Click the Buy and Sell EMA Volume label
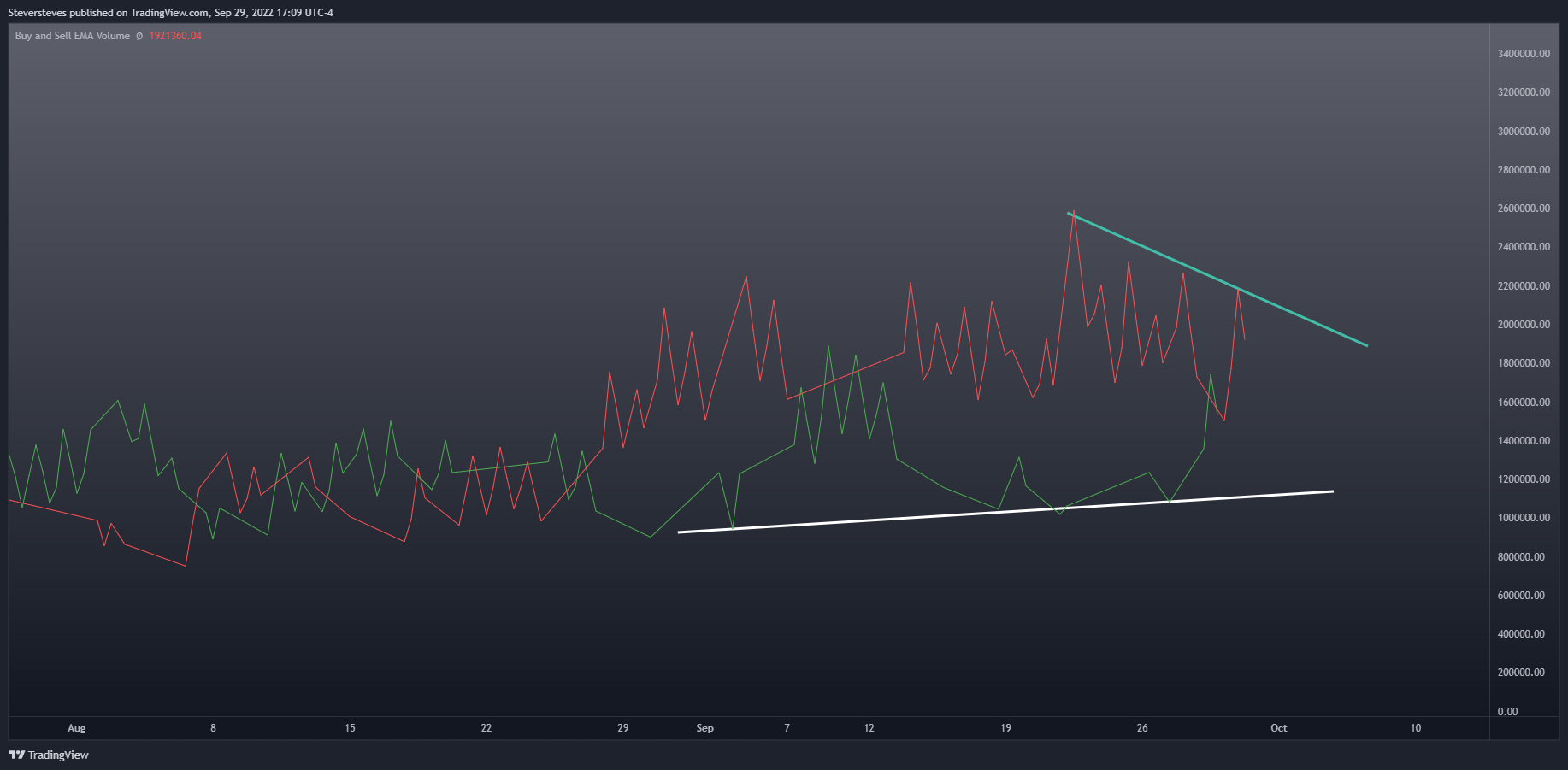 (x=73, y=36)
